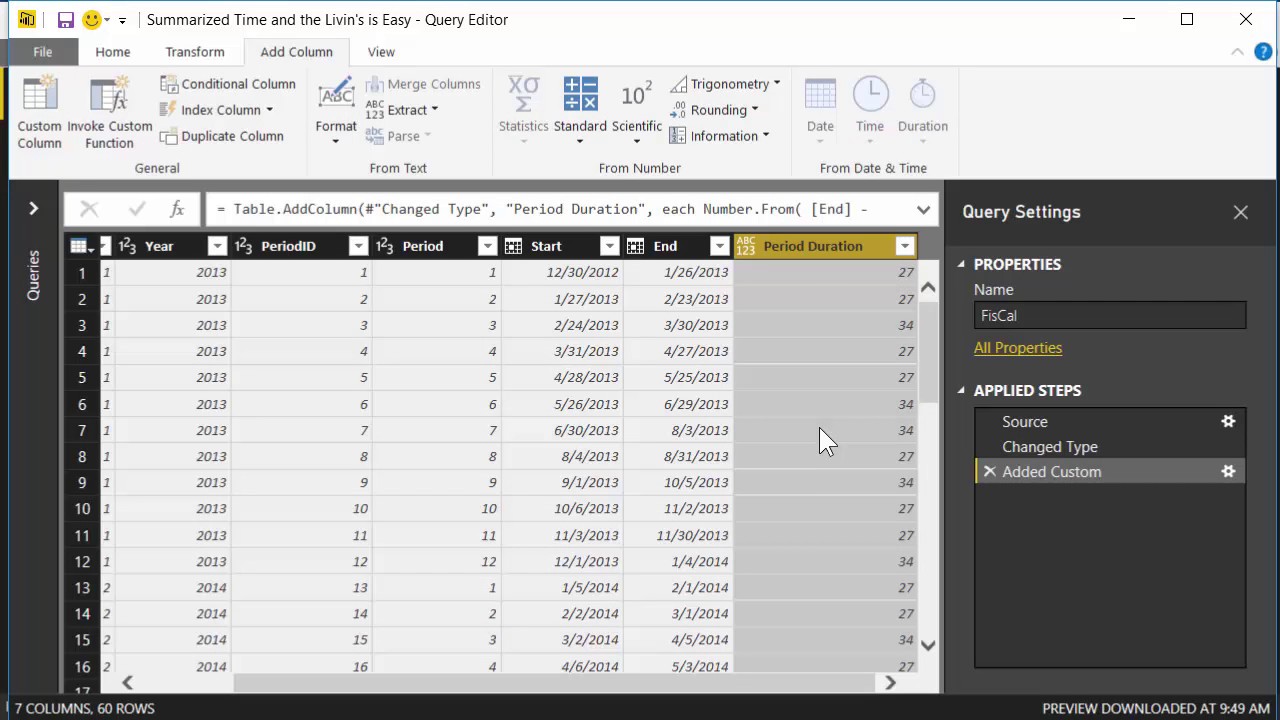Image resolution: width=1280 pixels, height=720 pixels.
Task: Click PeriodID column data type icon
Action: 243,246
